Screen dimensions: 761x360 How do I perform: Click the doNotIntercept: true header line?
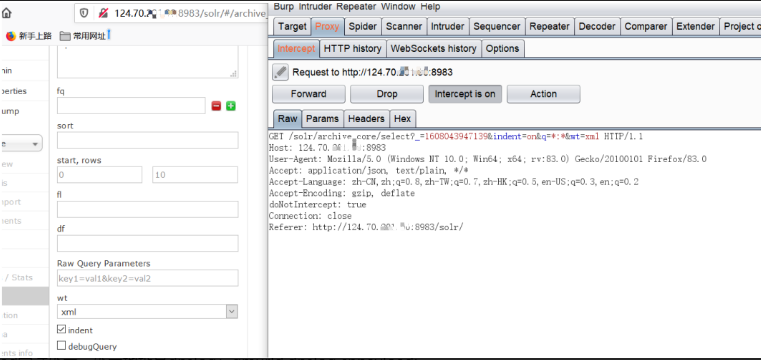(317, 205)
